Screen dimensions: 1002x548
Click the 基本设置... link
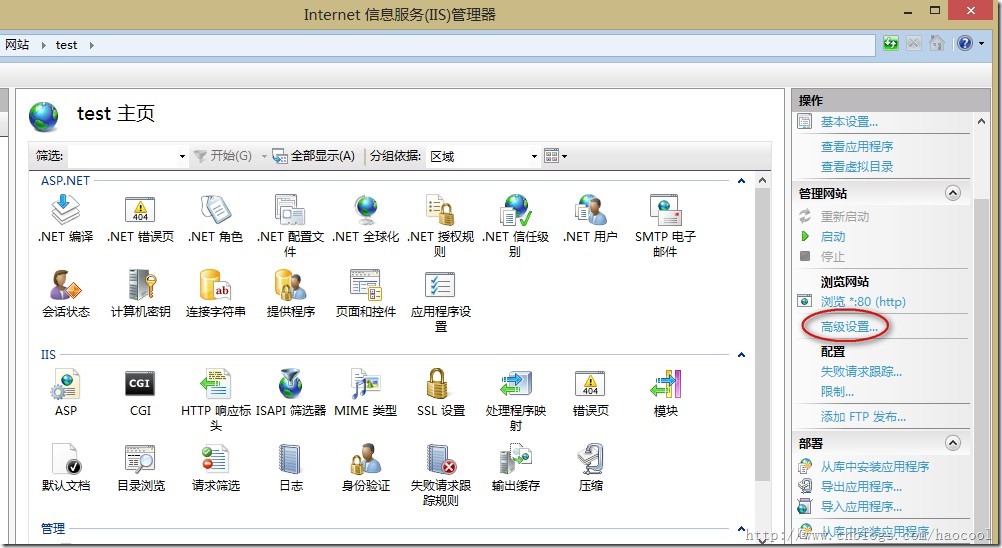point(849,122)
